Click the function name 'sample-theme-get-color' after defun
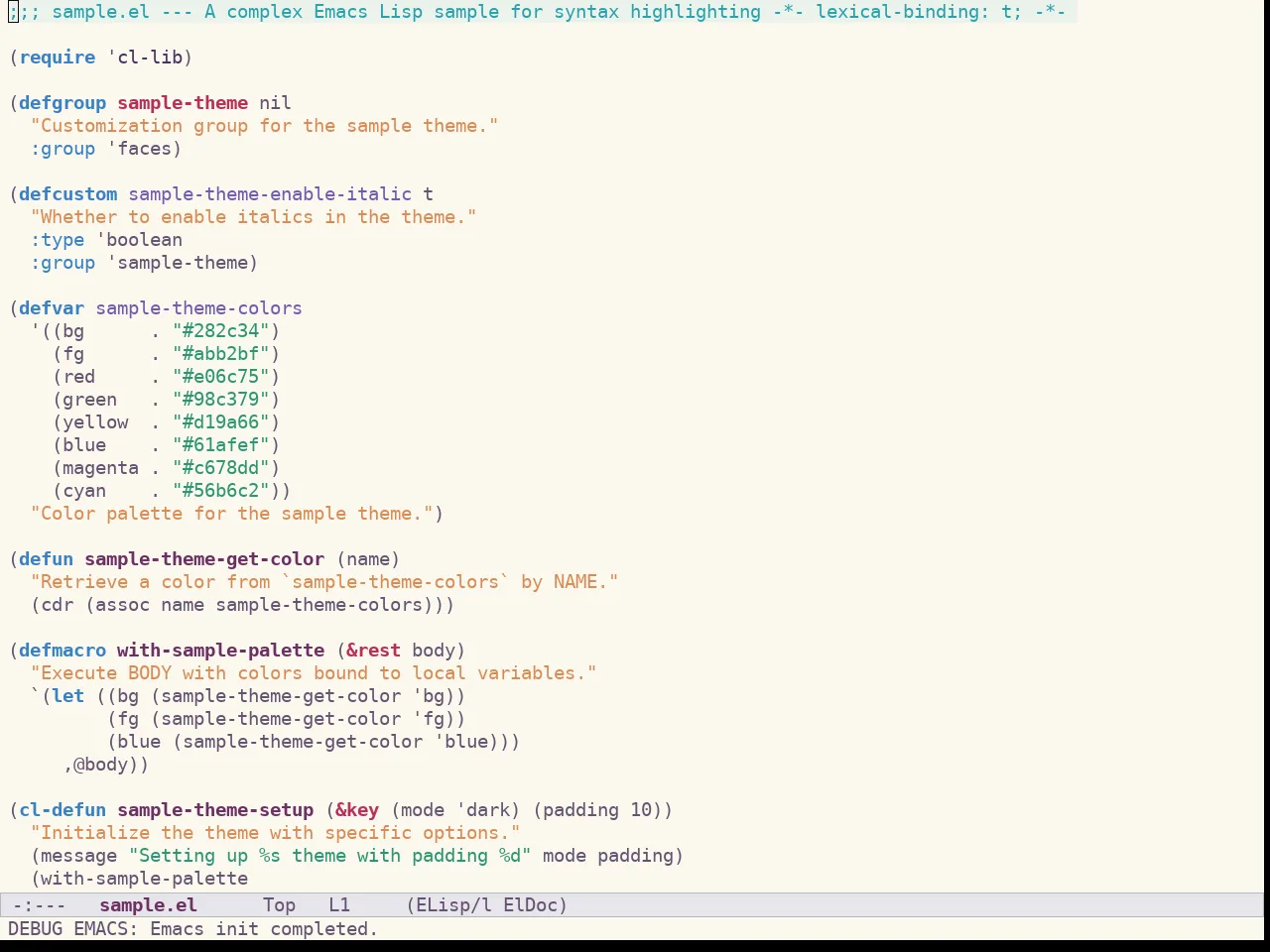The height and width of the screenshot is (952, 1270). [204, 559]
